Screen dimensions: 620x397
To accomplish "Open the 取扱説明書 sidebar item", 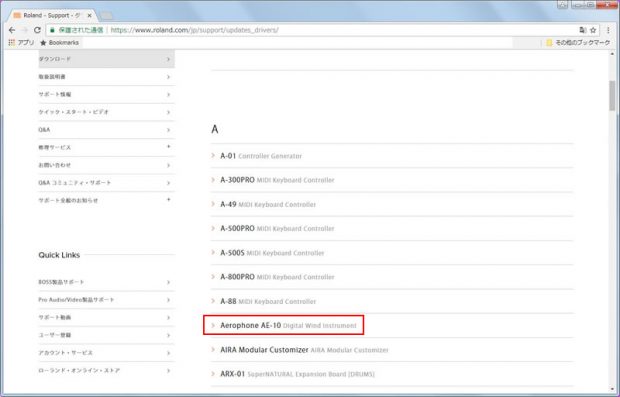I will (x=106, y=77).
